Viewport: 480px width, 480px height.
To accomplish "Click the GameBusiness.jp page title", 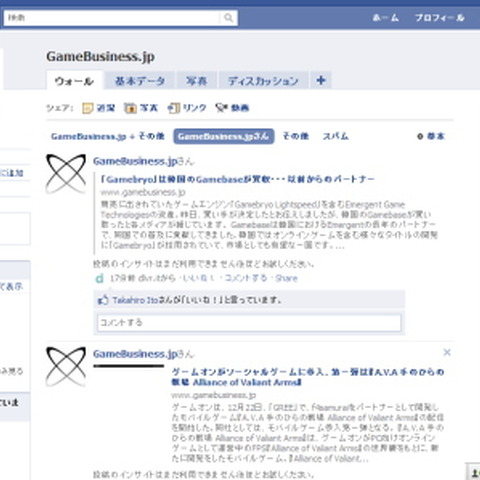I will [x=100, y=56].
